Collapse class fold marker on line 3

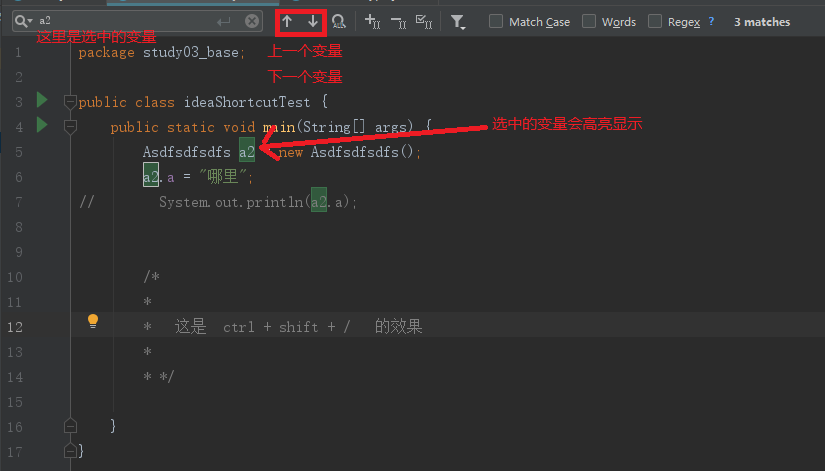[x=70, y=102]
